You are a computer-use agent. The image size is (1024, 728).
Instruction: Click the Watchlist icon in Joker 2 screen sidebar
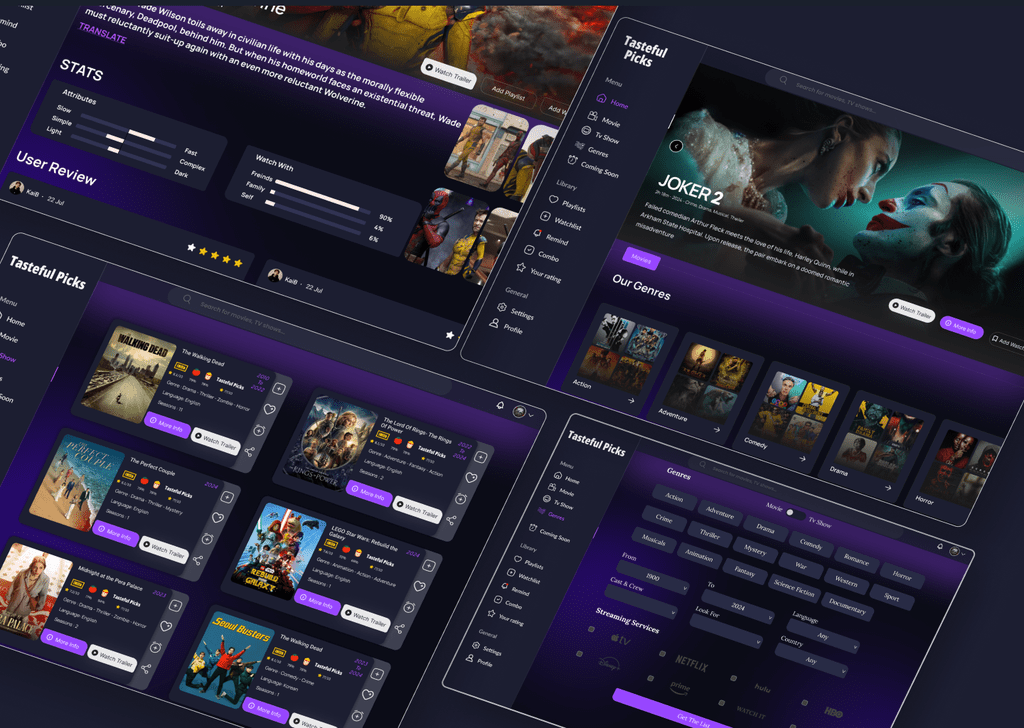(x=545, y=216)
